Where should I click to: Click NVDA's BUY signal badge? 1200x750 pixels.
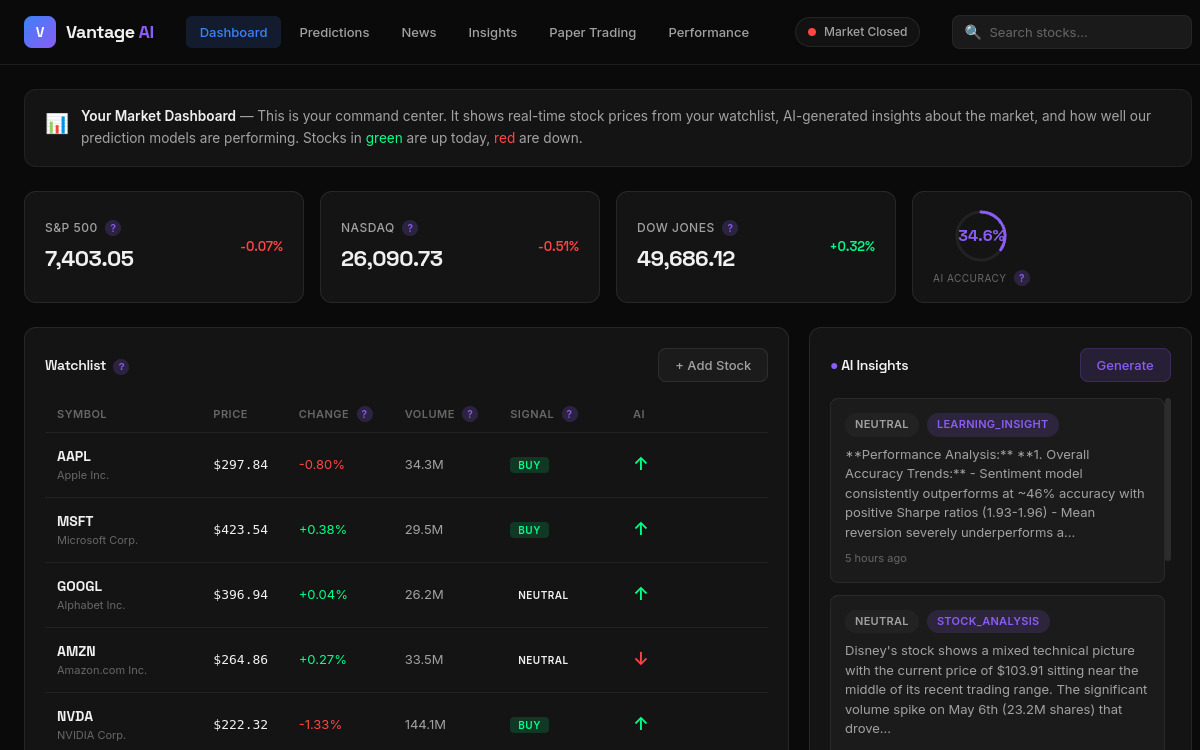(x=529, y=725)
